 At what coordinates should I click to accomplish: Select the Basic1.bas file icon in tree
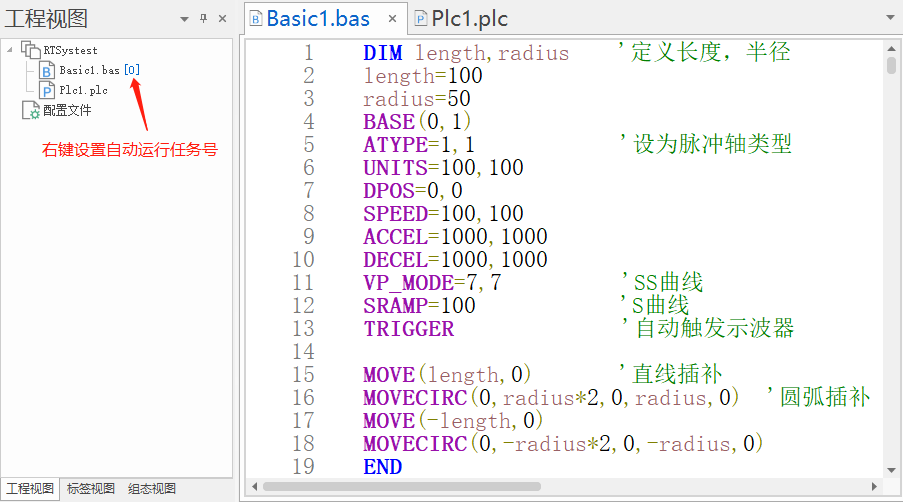47,70
